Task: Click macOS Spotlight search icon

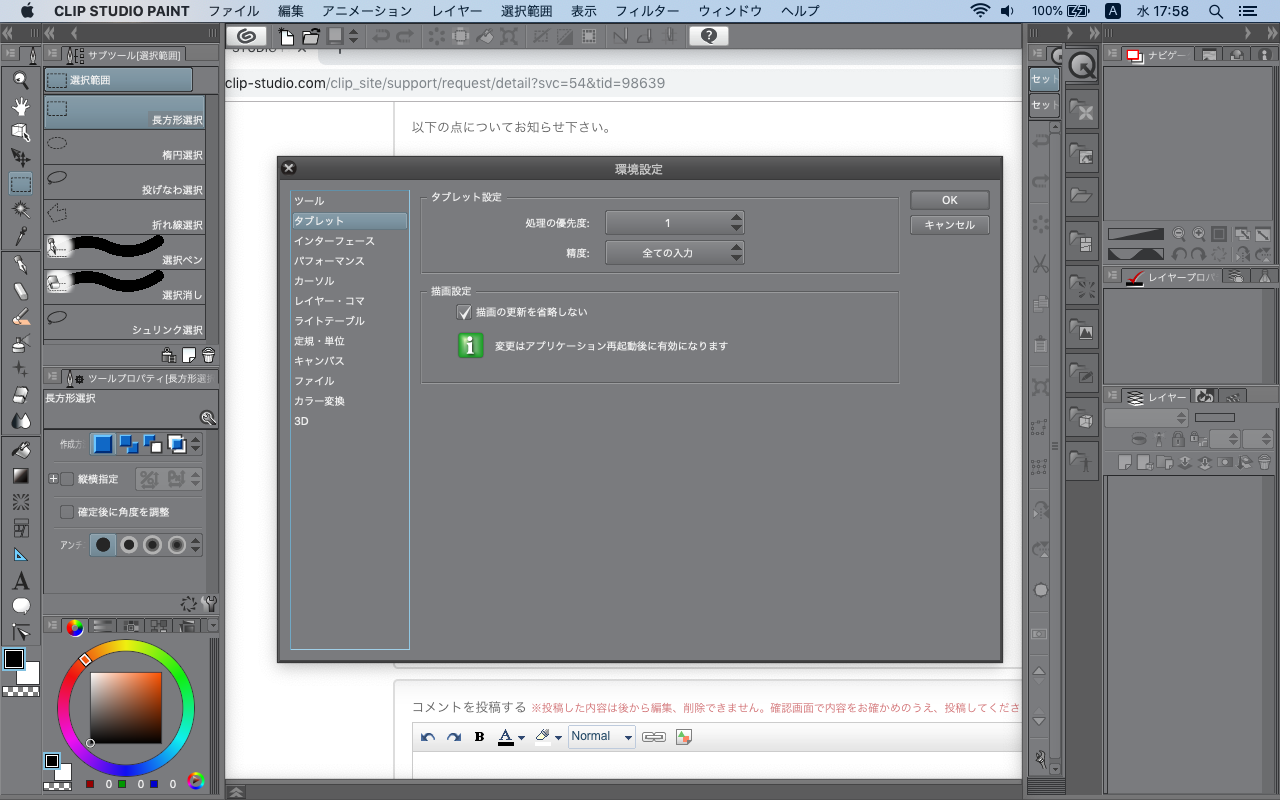Action: point(1215,11)
